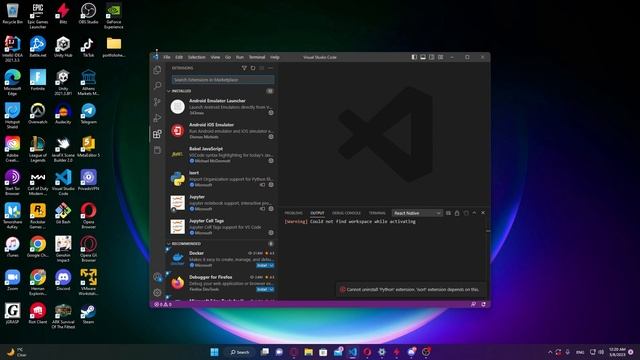Open the View menu
640x360 pixels.
[x=215, y=57]
